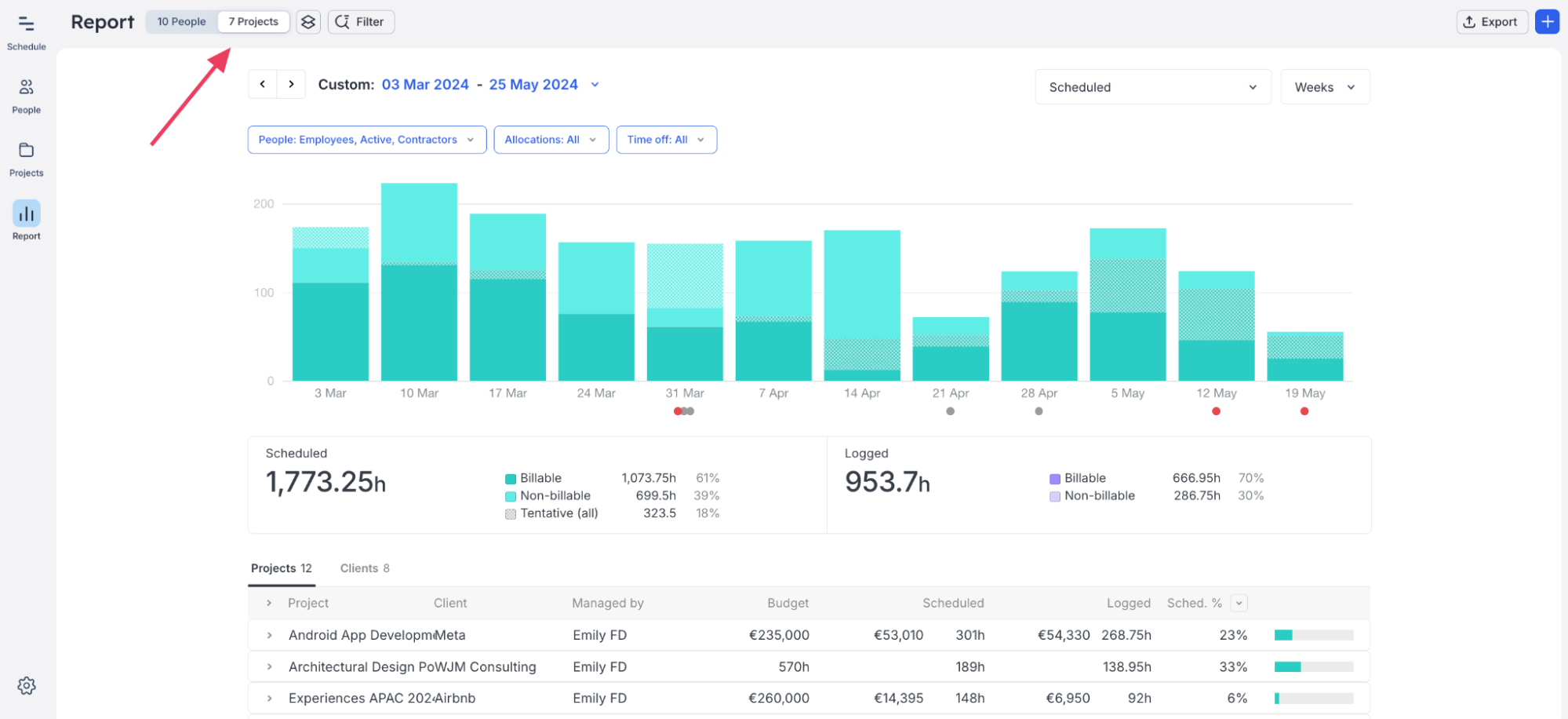The image size is (1568, 719).
Task: Click the Export button
Action: point(1490,22)
